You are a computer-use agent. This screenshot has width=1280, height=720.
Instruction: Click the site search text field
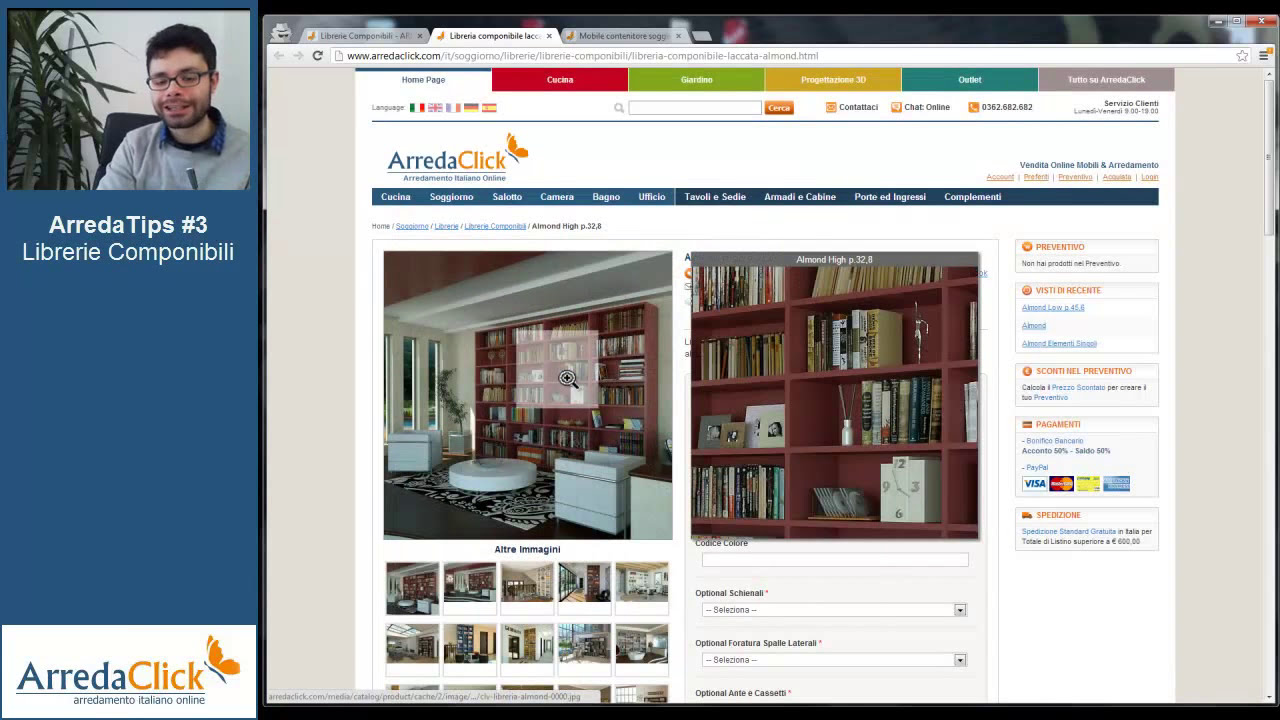695,108
